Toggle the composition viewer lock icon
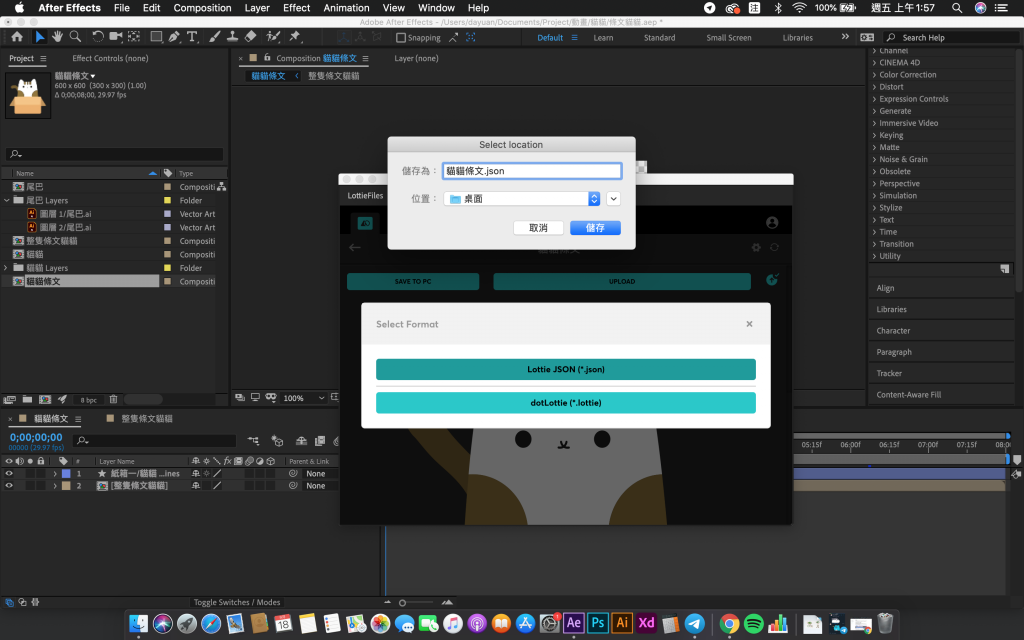 click(267, 57)
